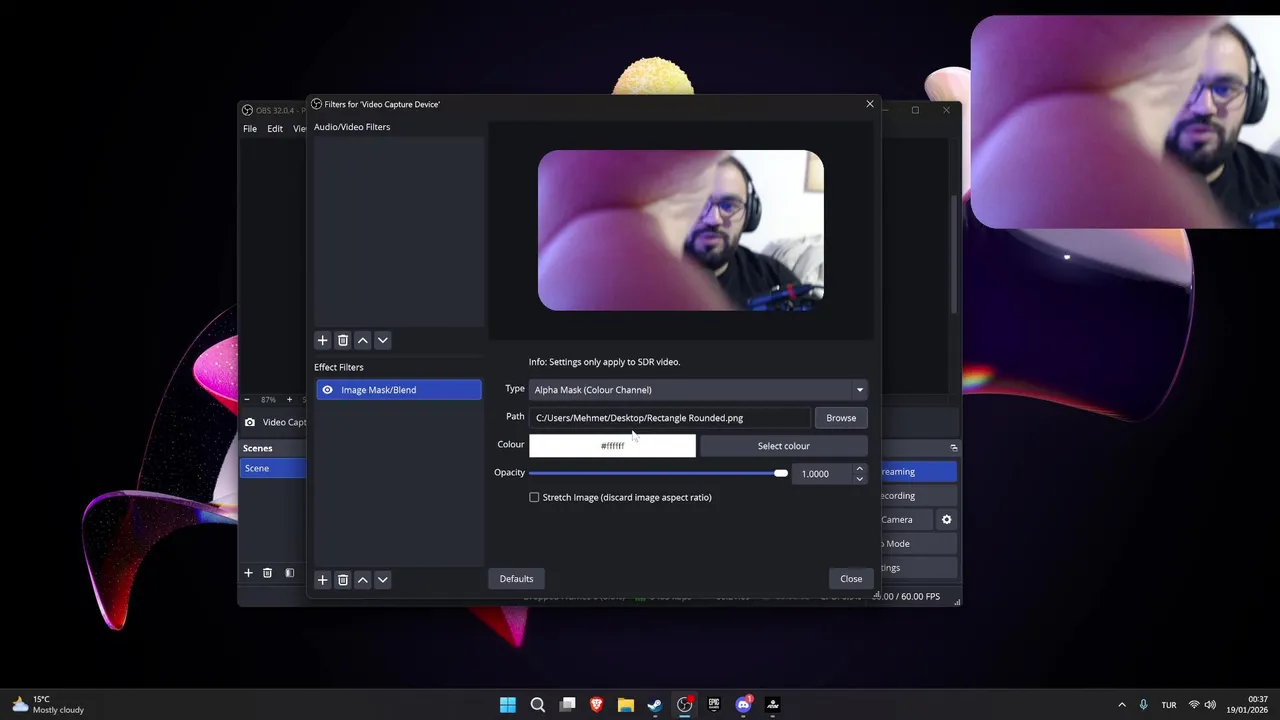Click the white #ffffff colour swatch
Viewport: 1280px width, 720px height.
[x=612, y=446]
